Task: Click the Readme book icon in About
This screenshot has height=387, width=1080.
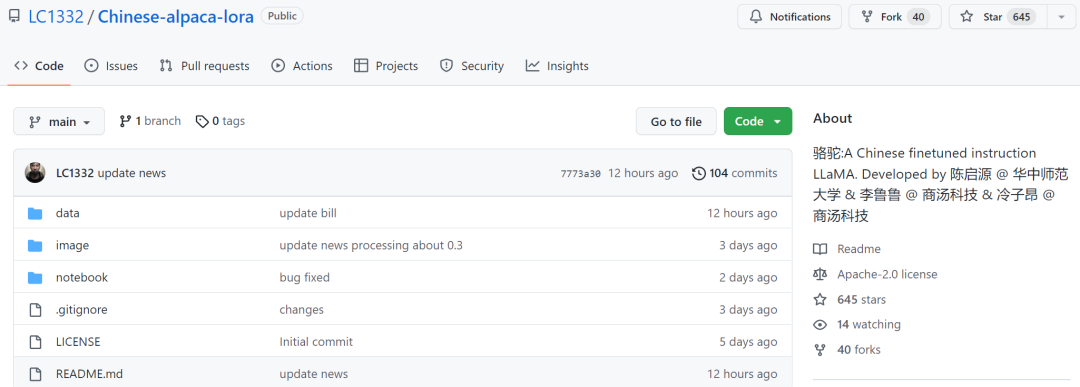Action: click(x=820, y=249)
